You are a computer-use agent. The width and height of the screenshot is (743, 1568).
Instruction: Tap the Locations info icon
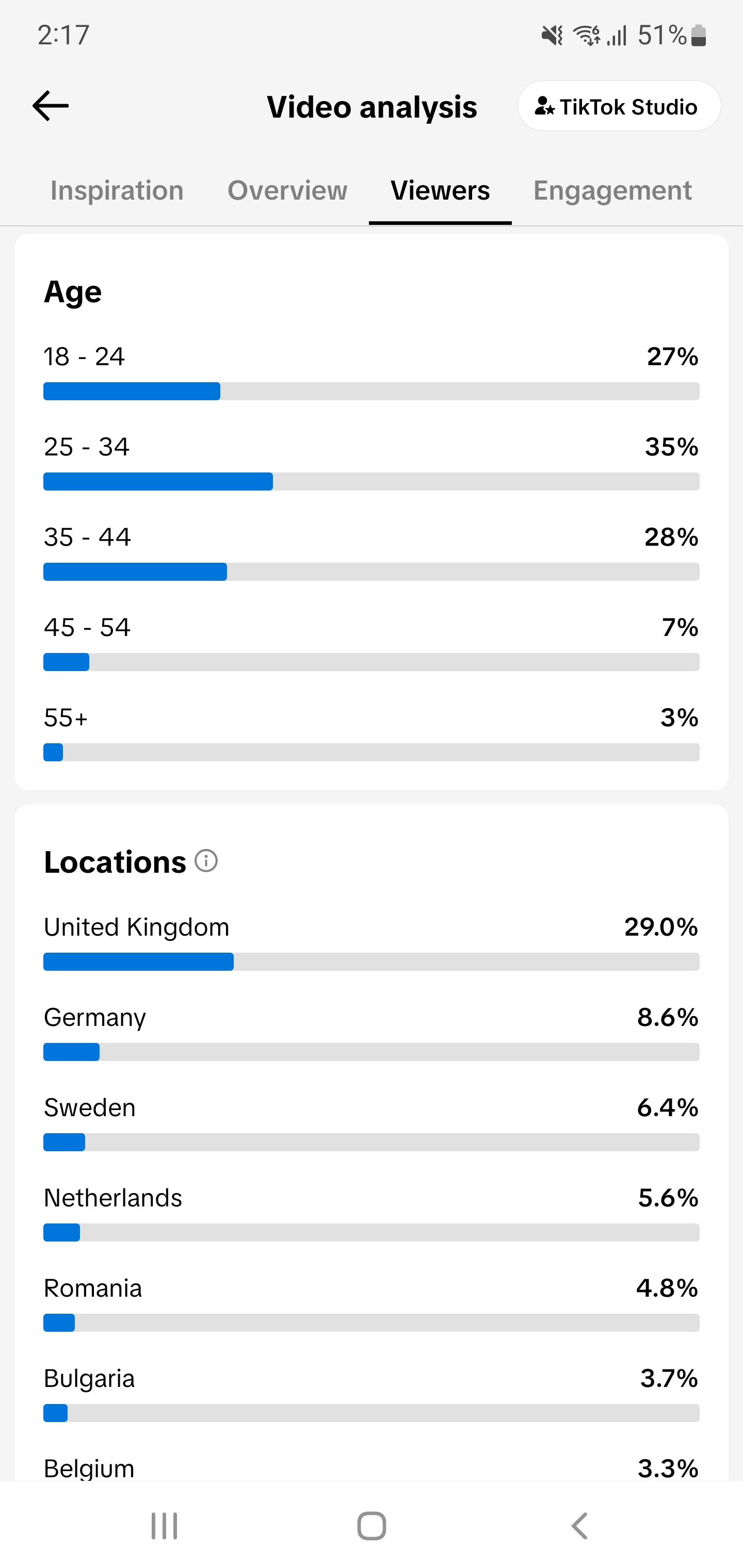click(x=206, y=861)
